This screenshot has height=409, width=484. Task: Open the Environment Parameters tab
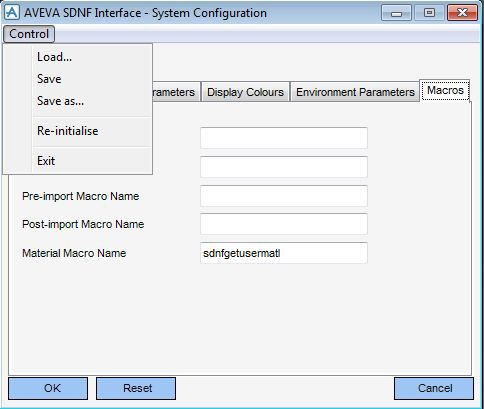tap(355, 92)
